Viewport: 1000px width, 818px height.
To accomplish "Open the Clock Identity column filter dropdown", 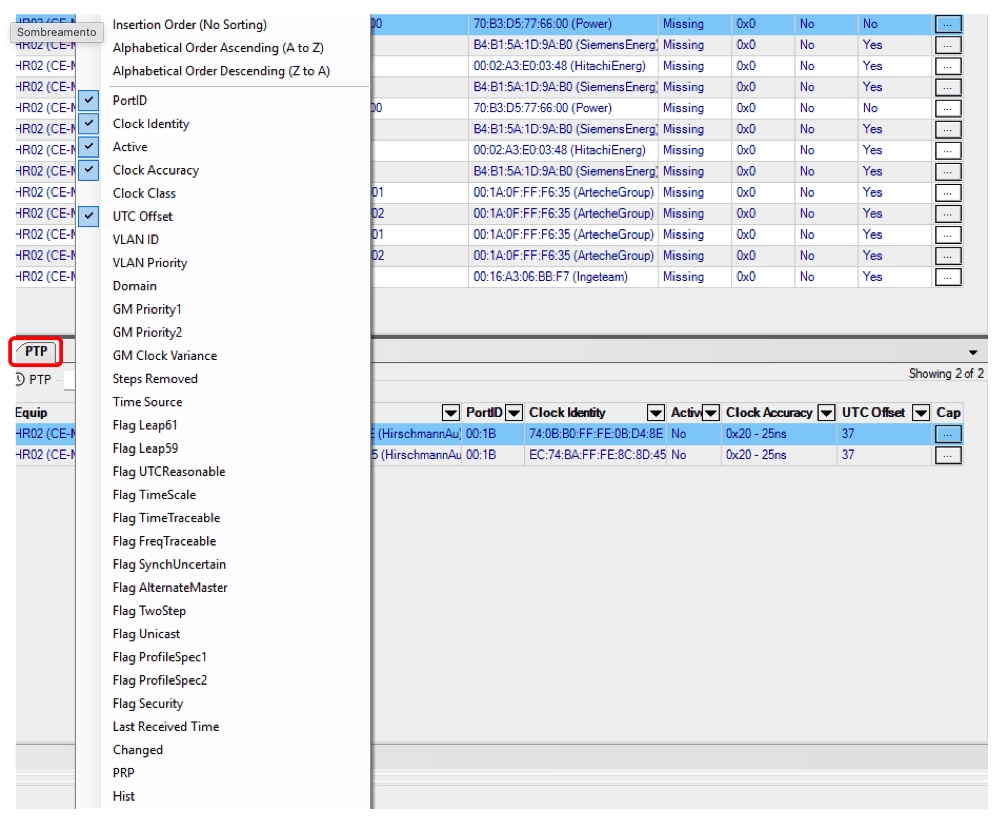I will pyautogui.click(x=656, y=412).
